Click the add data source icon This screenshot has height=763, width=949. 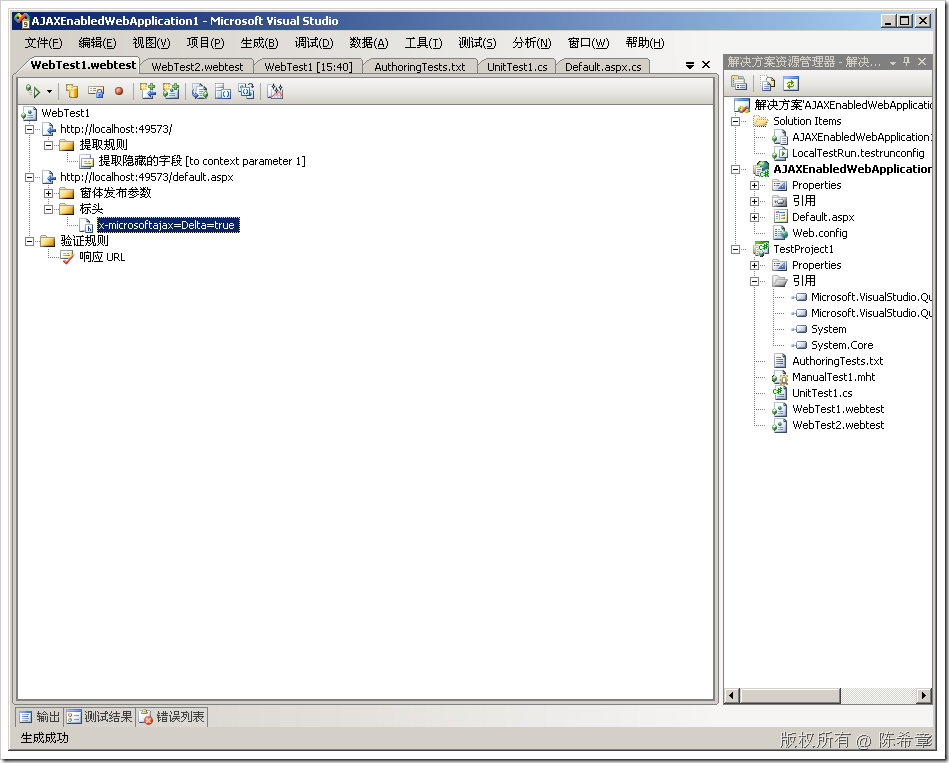72,91
